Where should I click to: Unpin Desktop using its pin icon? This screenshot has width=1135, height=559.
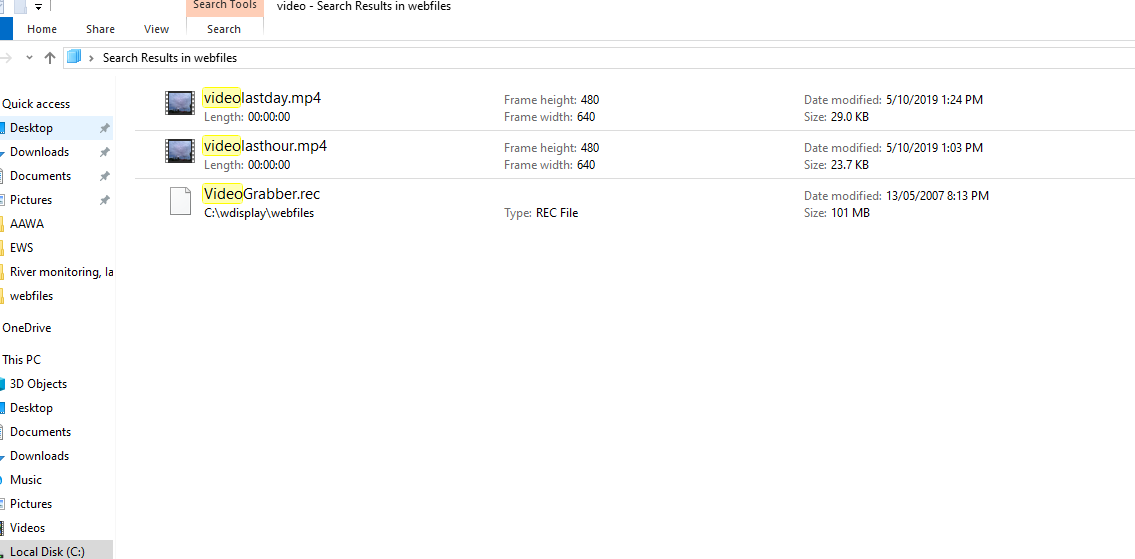point(104,128)
